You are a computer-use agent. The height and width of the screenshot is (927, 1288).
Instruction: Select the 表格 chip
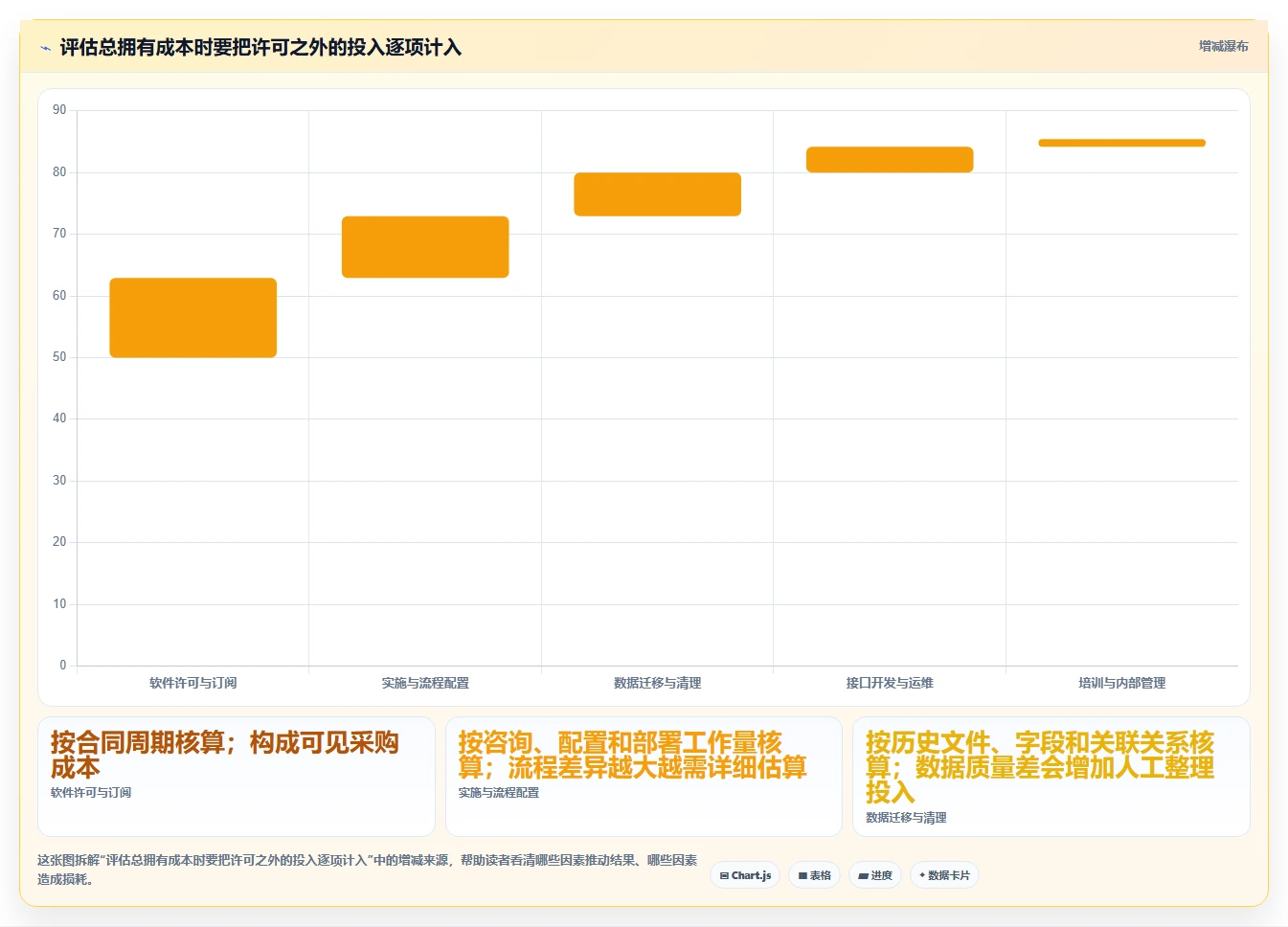(814, 875)
